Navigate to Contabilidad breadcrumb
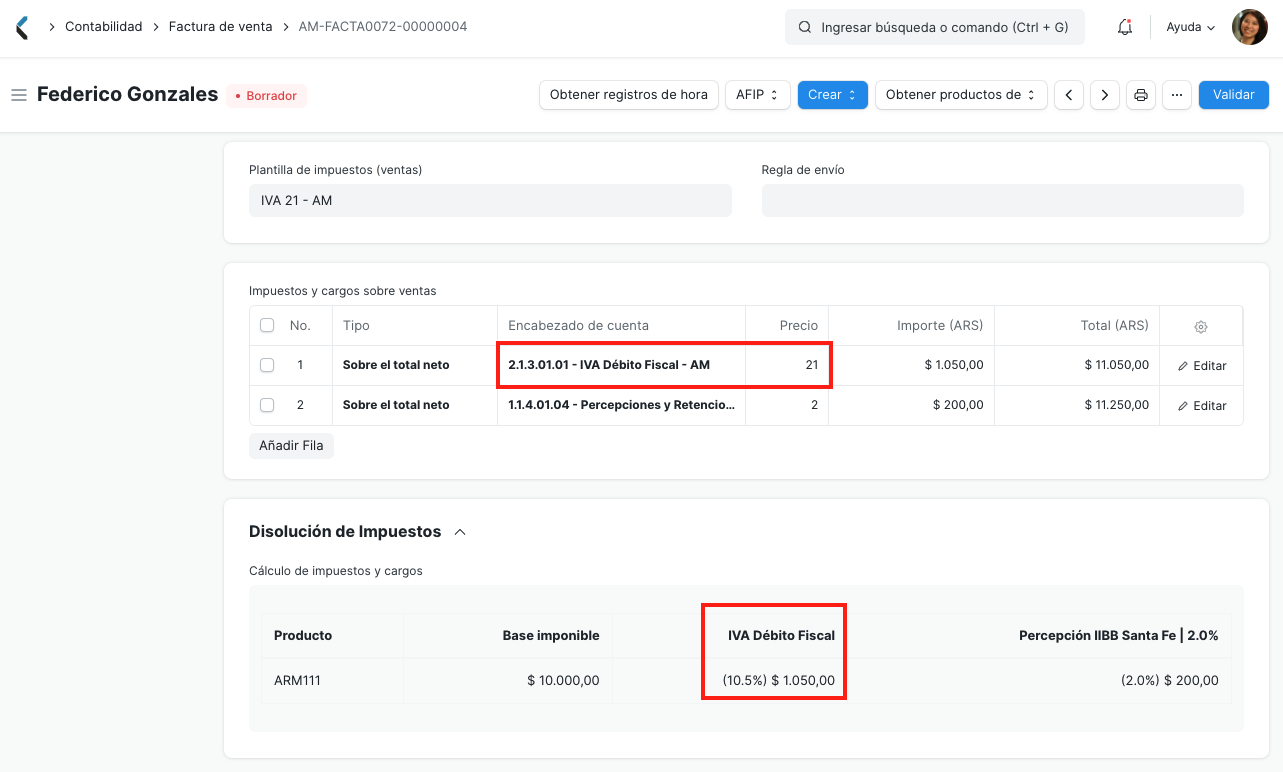The width and height of the screenshot is (1283, 772). 104,27
